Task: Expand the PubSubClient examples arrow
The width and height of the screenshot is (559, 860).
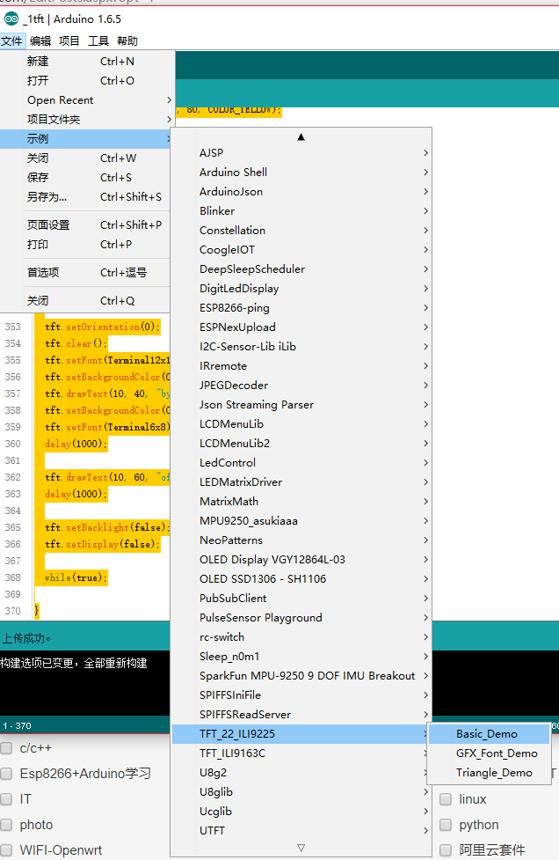Action: coord(426,598)
